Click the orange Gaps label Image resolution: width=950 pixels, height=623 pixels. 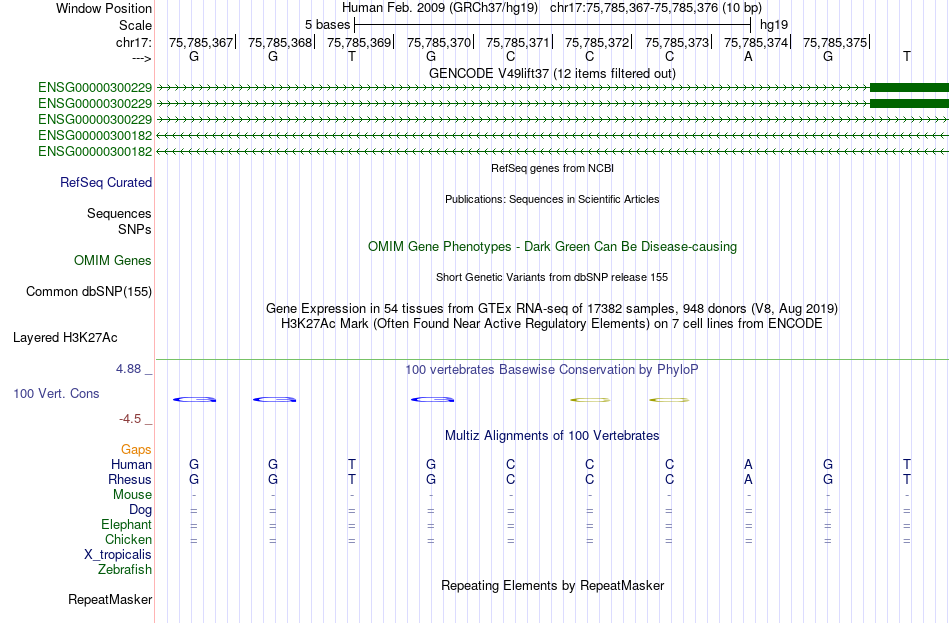[x=136, y=450]
